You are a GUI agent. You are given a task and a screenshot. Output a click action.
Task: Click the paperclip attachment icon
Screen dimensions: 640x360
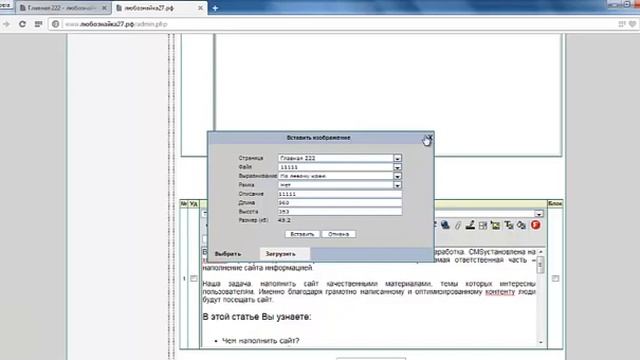[458, 225]
